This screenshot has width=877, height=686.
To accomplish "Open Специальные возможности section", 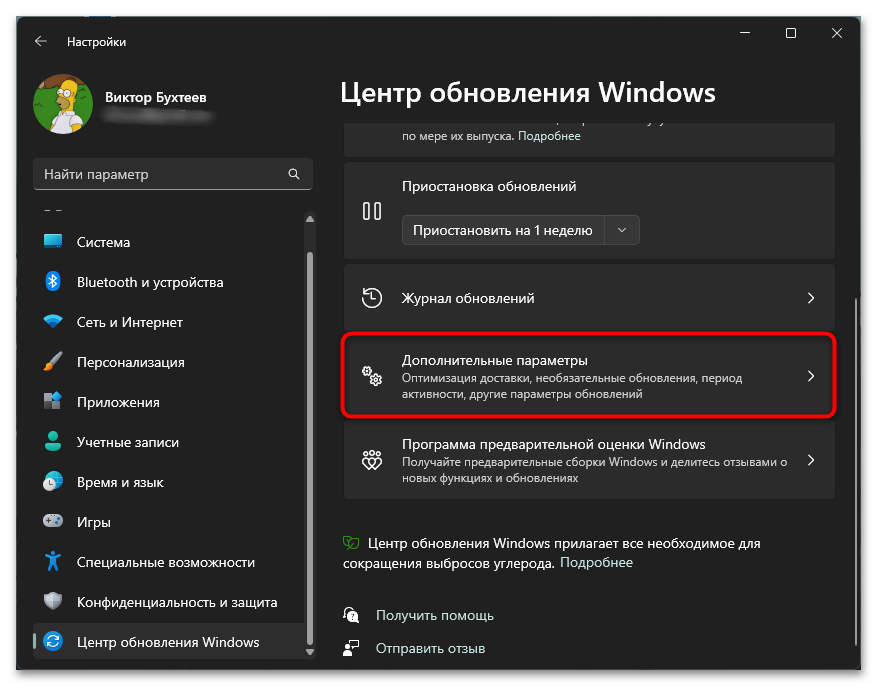I will pyautogui.click(x=169, y=562).
